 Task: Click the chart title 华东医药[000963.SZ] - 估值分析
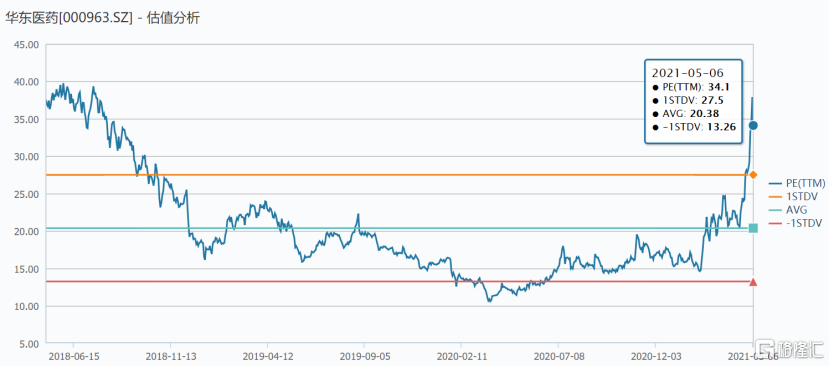103,17
